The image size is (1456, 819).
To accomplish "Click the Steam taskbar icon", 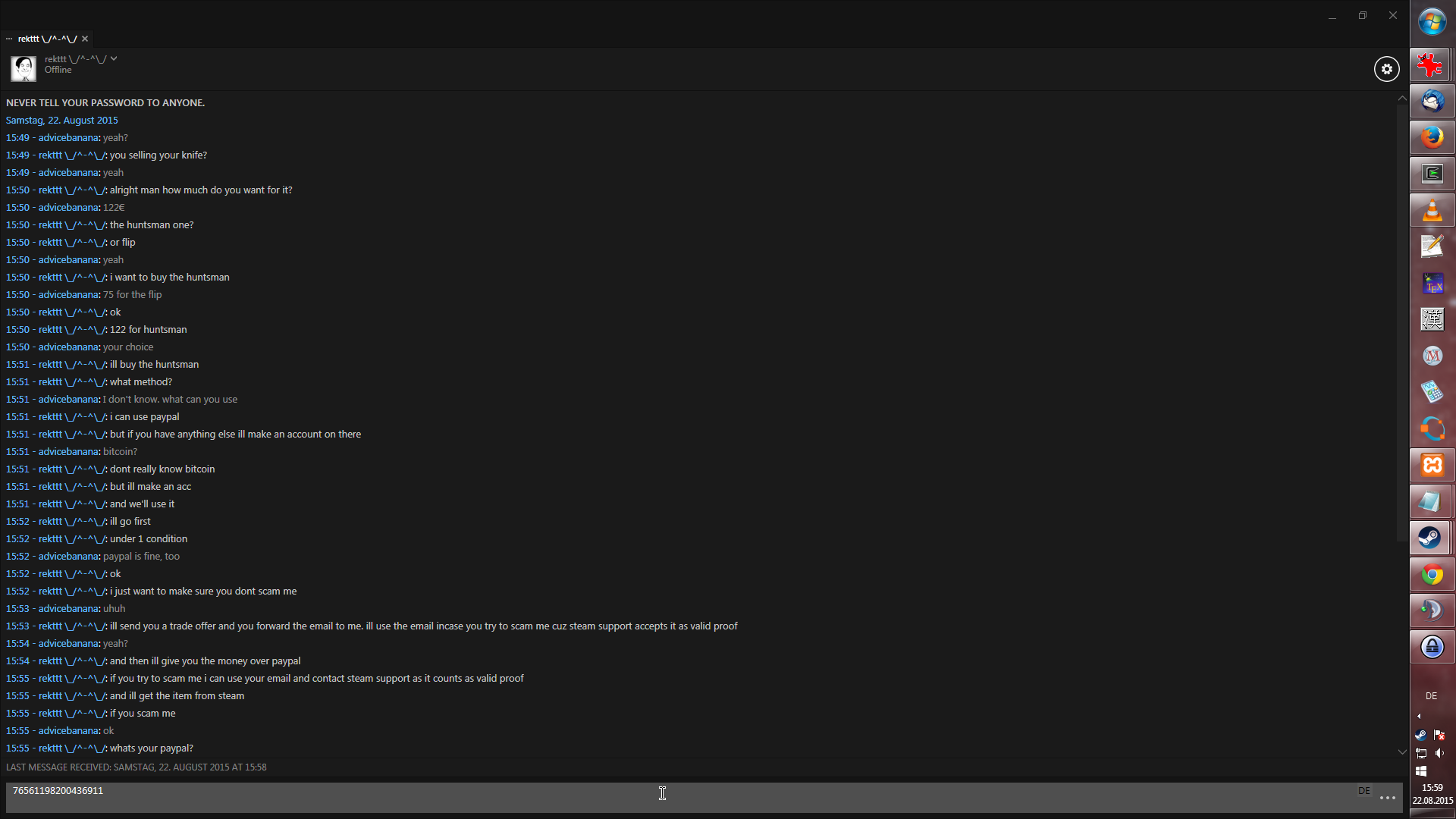I will (x=1431, y=538).
